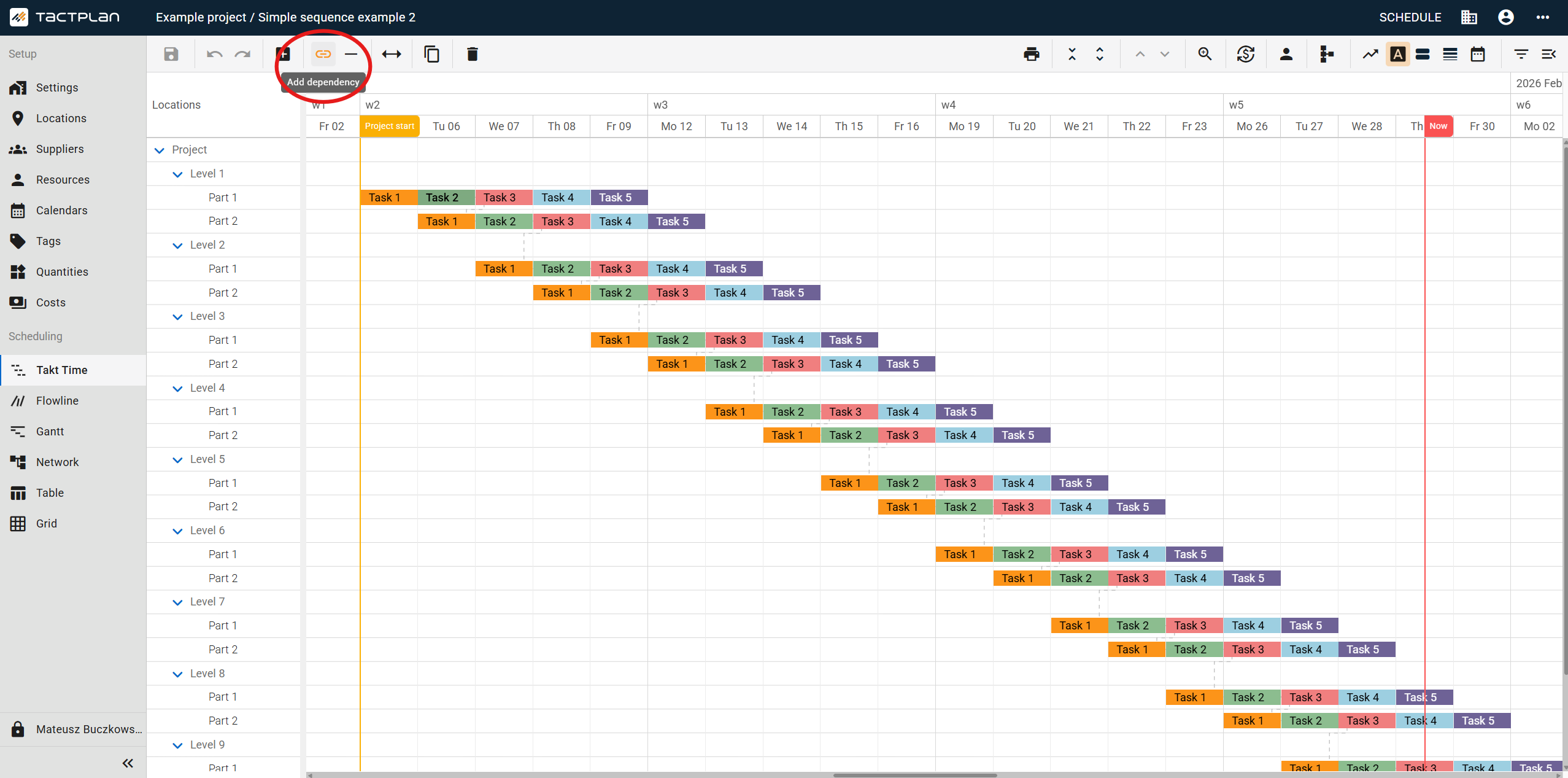
Task: Collapse the Level 3 tree node
Action: click(x=178, y=317)
